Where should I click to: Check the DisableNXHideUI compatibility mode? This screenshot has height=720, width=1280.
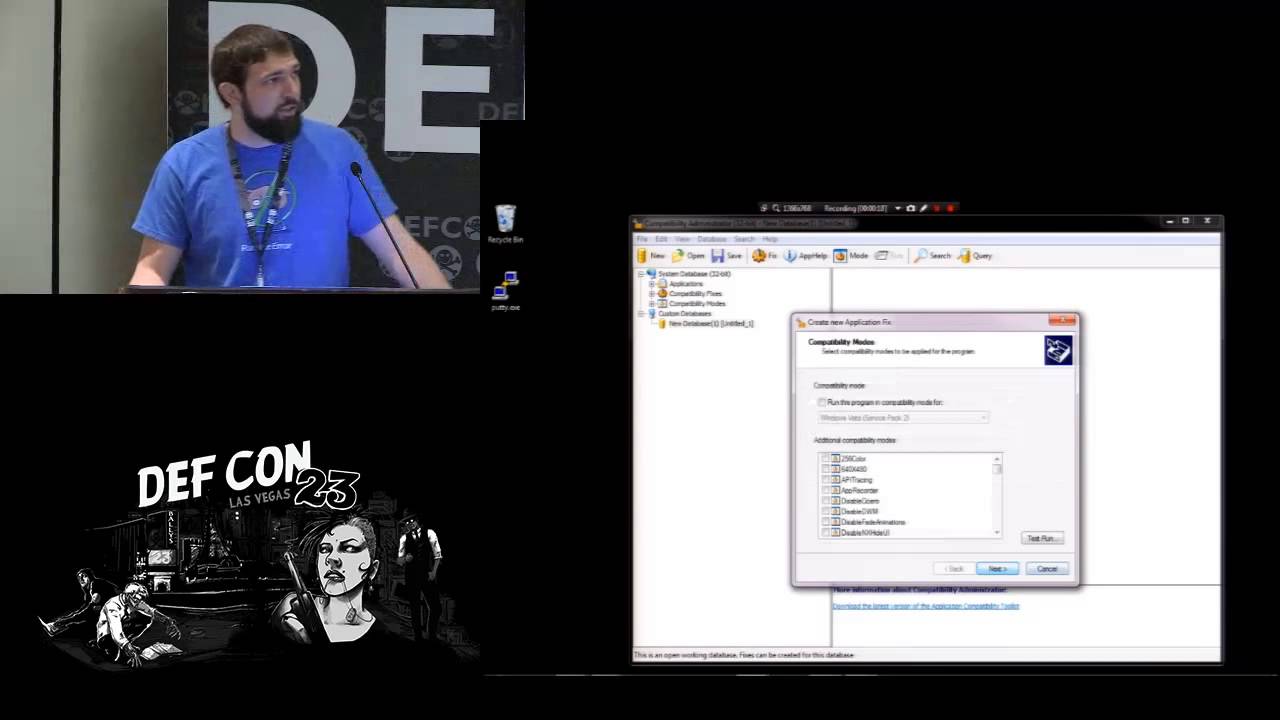826,533
